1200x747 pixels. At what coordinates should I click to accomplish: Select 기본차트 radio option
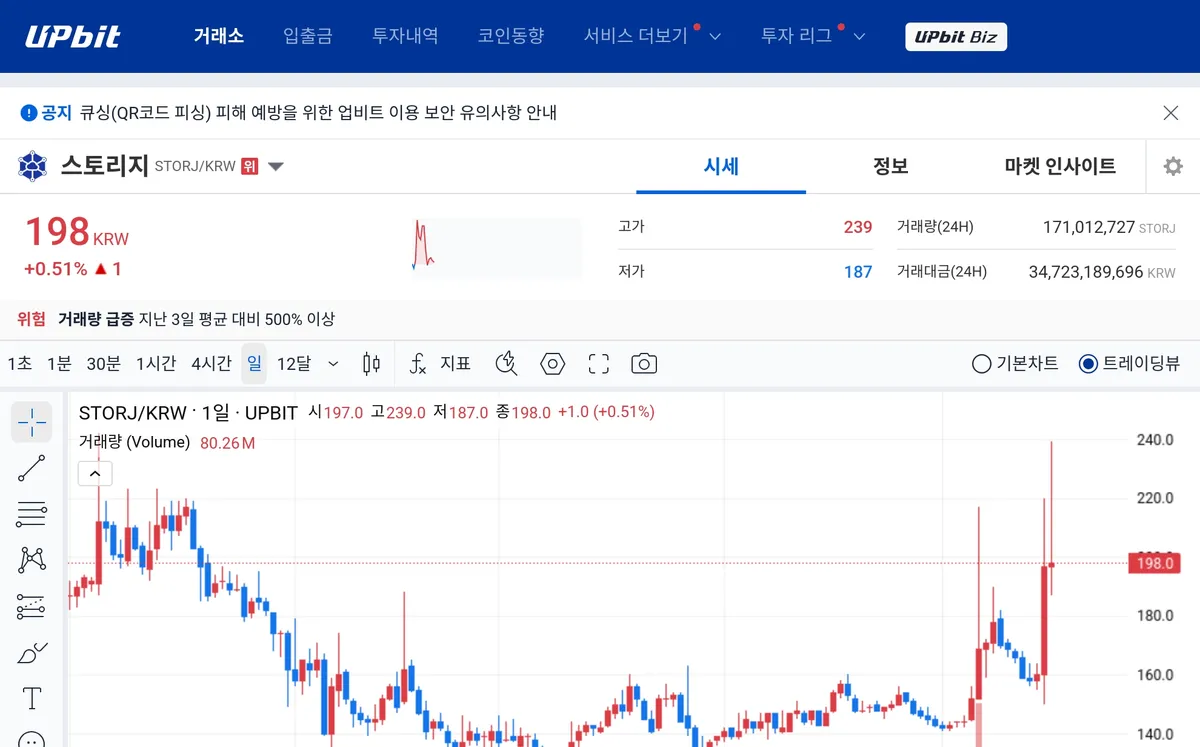pos(1015,364)
